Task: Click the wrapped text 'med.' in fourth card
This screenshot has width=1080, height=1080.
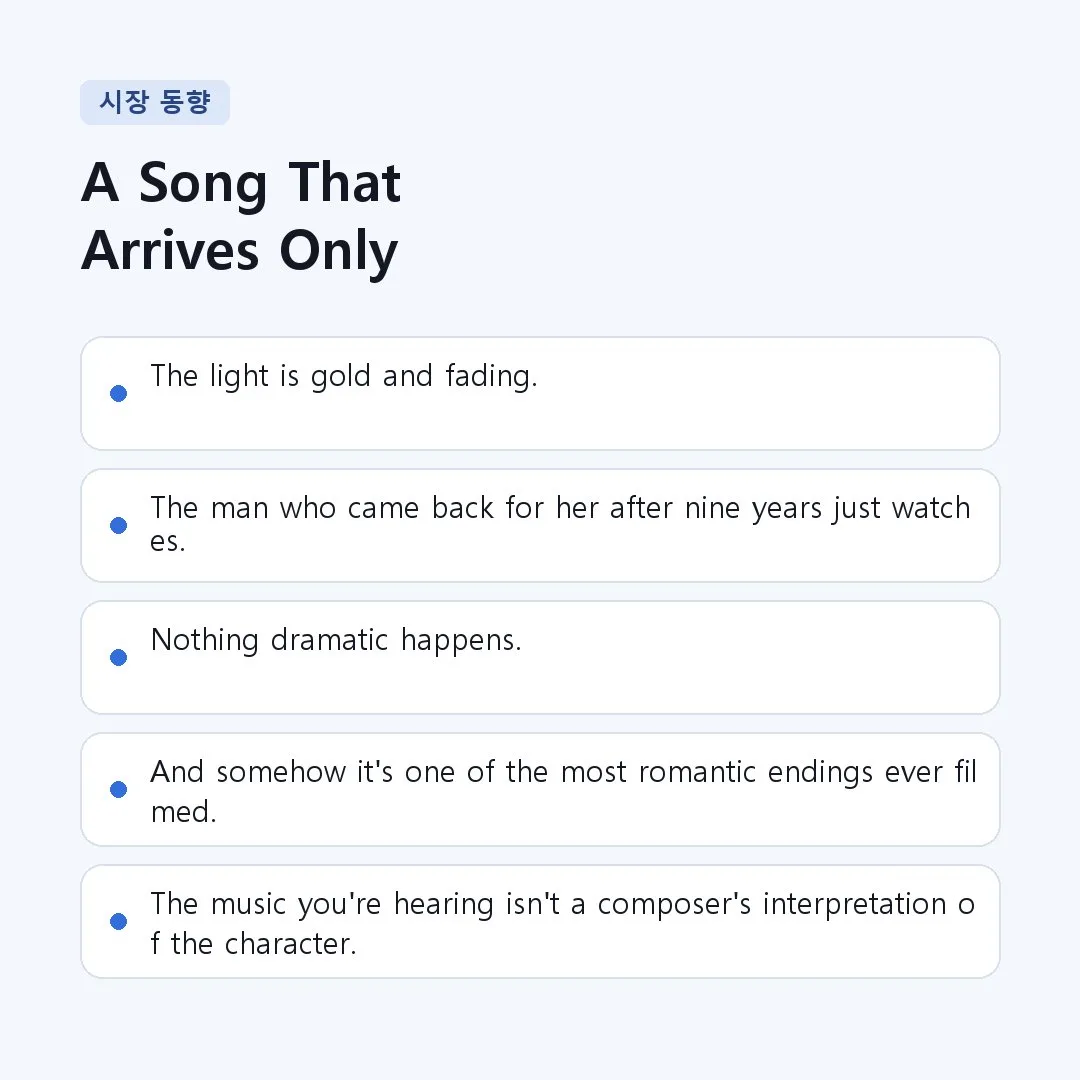Action: click(184, 812)
